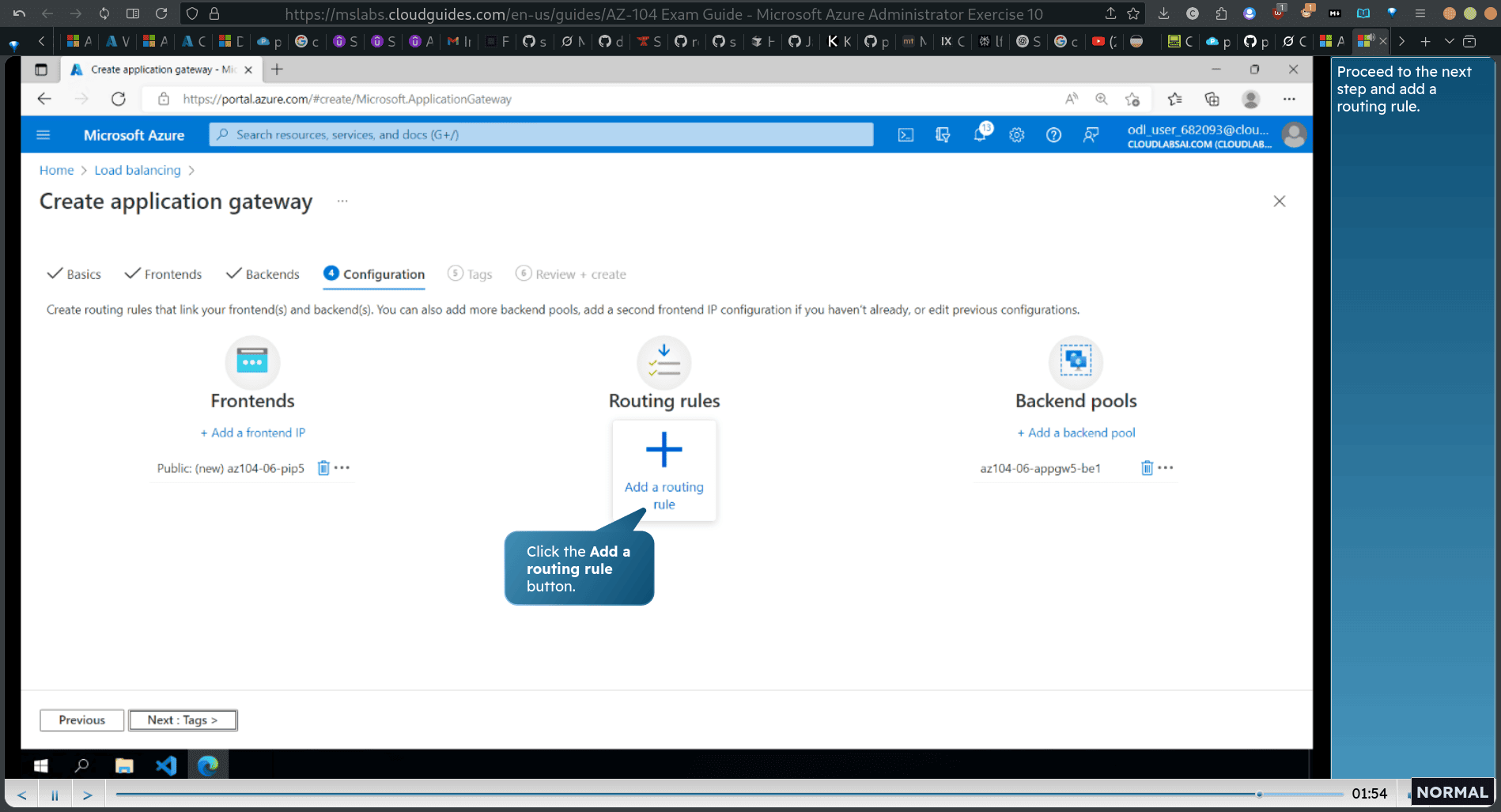Click the Next : Tags button
This screenshot has width=1501, height=812.
183,720
